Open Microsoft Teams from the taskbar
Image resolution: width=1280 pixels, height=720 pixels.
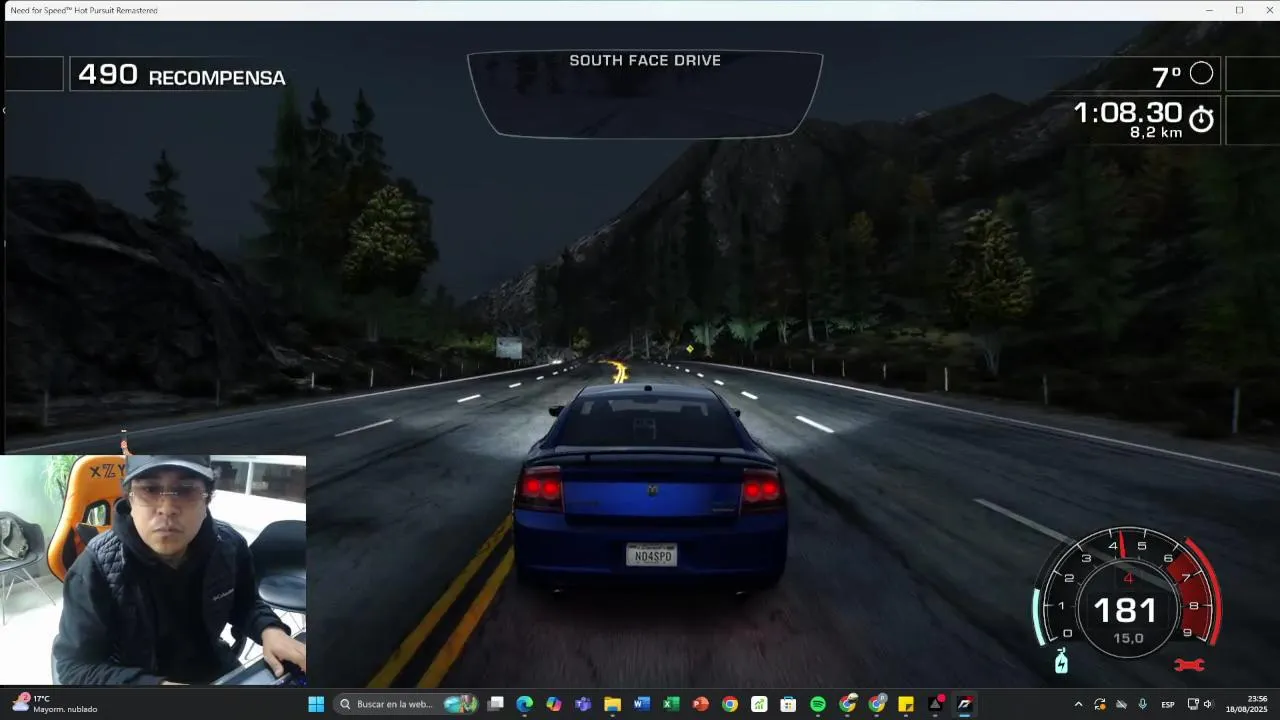pyautogui.click(x=583, y=704)
